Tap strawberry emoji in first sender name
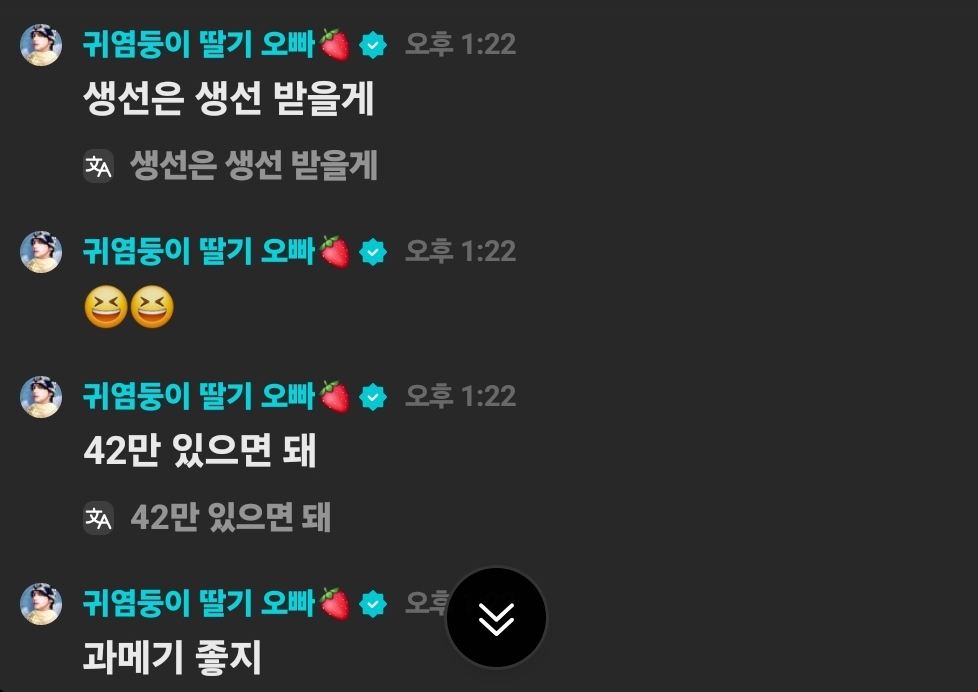The width and height of the screenshot is (978, 692). coord(334,45)
